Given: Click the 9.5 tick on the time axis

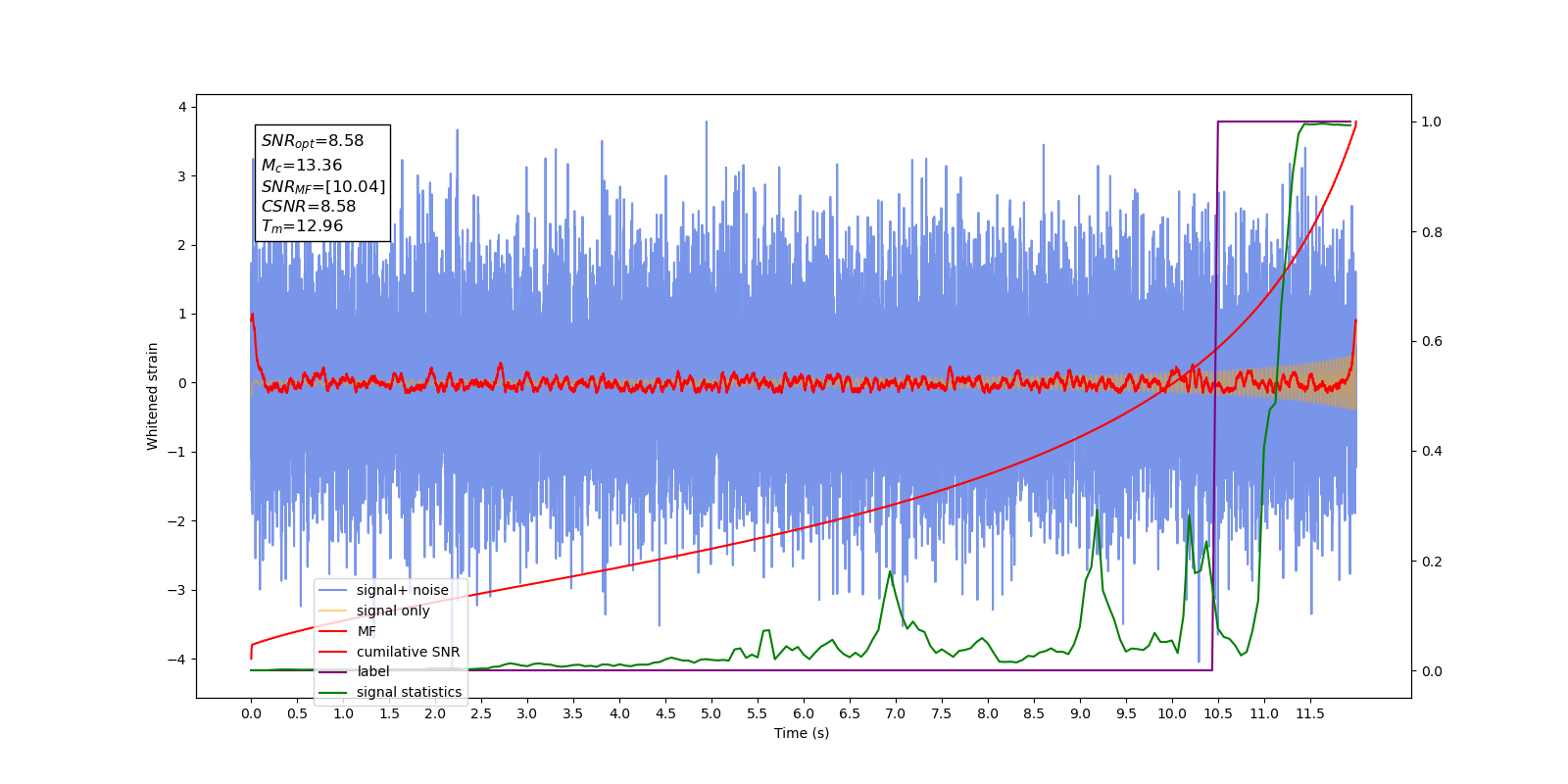Looking at the screenshot, I should (x=1126, y=713).
